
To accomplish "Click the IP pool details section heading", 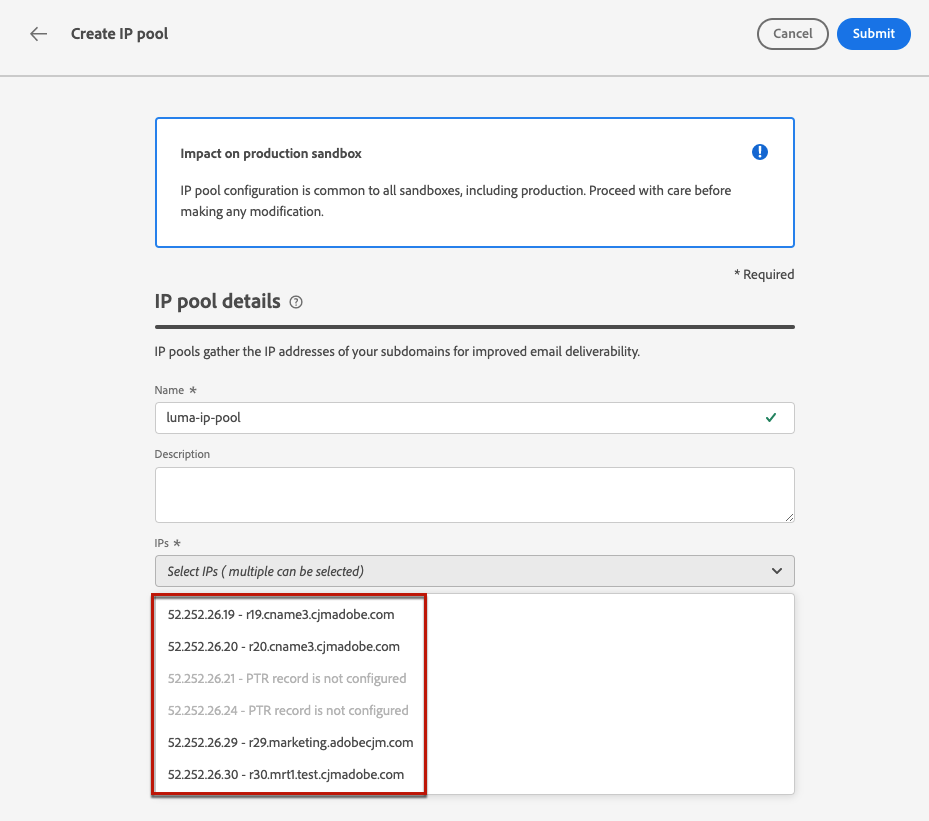I will click(x=217, y=302).
